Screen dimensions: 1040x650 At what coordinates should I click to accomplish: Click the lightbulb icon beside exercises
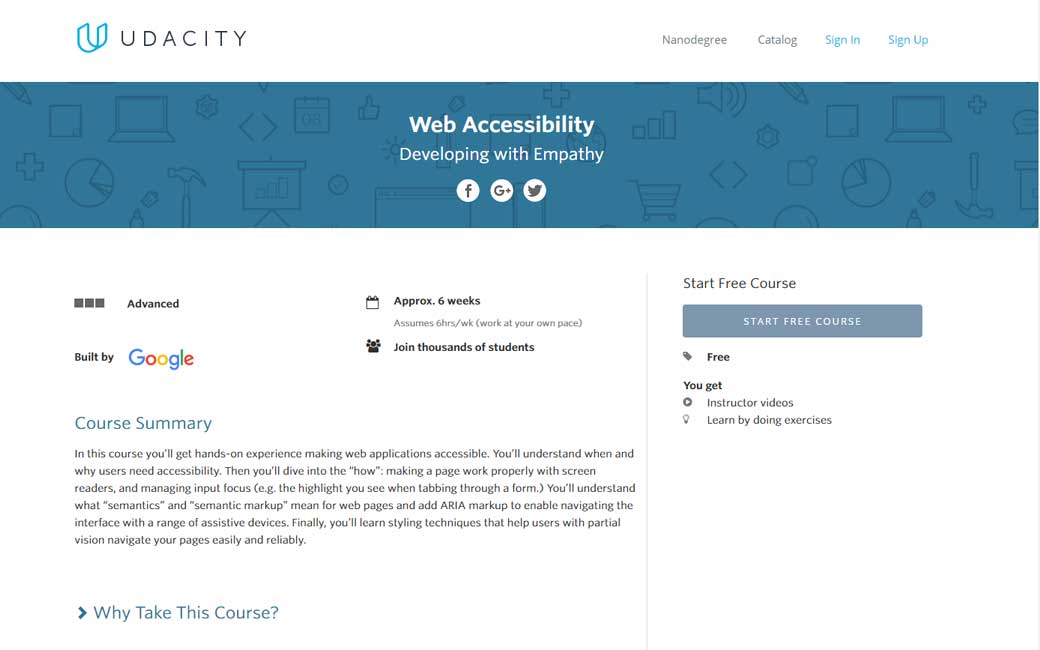point(687,420)
